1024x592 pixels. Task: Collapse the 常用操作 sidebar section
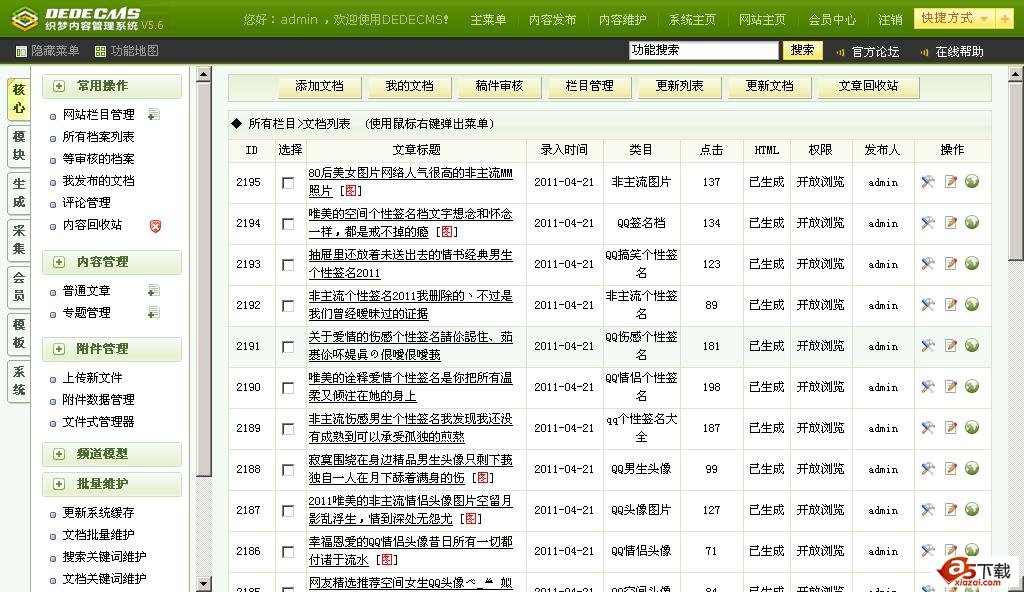tap(60, 87)
